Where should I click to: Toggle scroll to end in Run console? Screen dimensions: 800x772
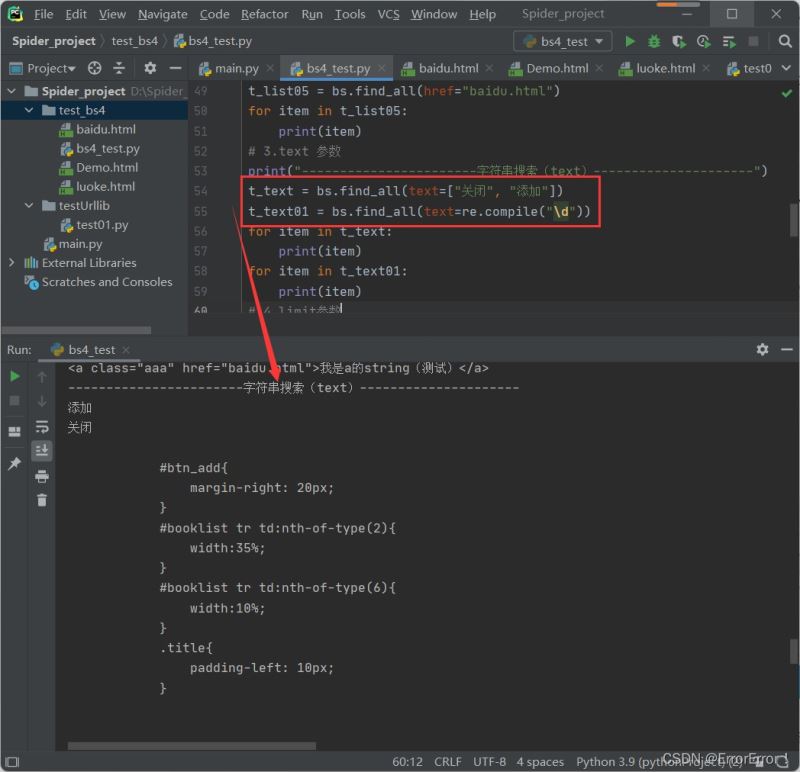[42, 451]
